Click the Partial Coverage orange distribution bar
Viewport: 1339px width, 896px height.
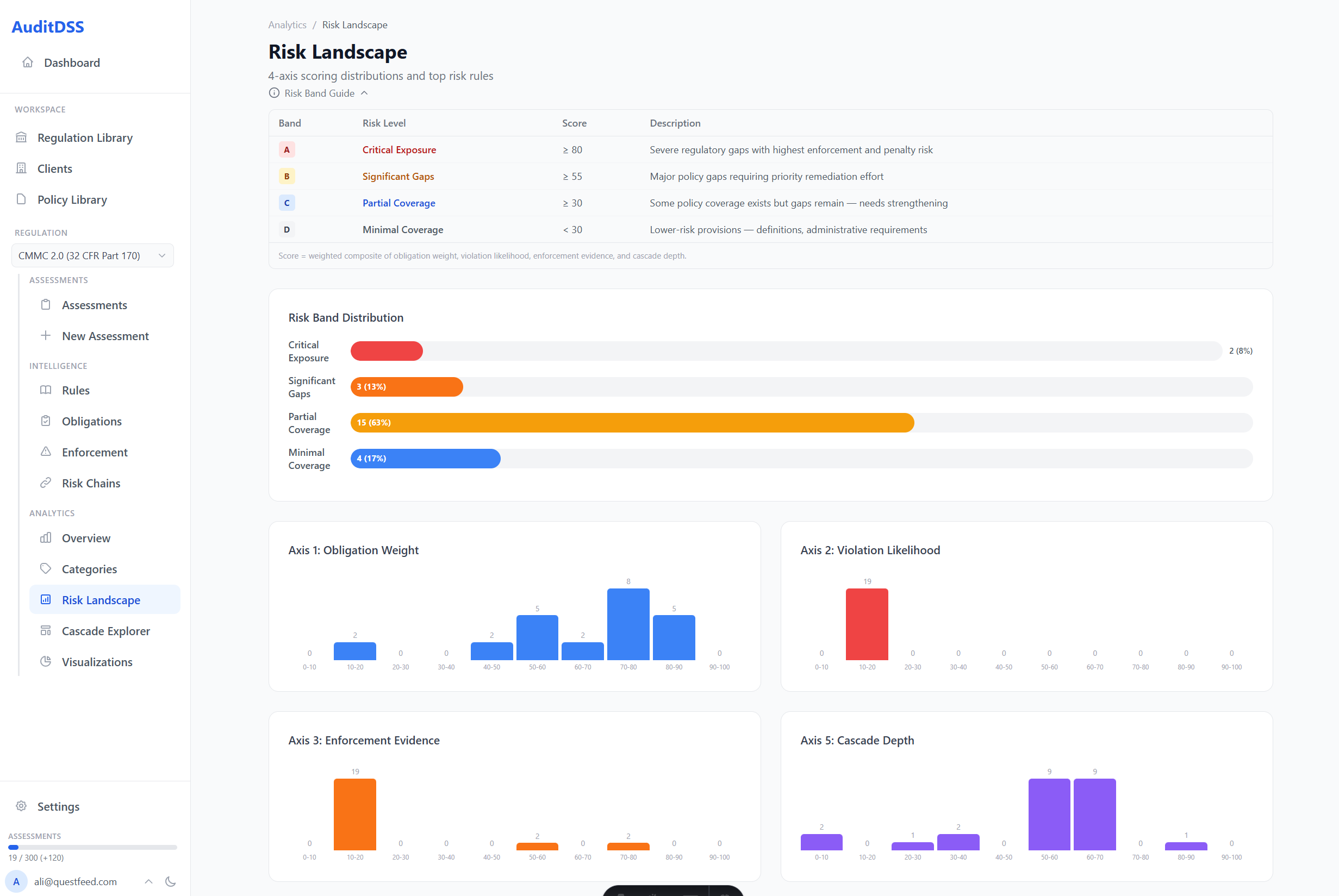pos(632,423)
